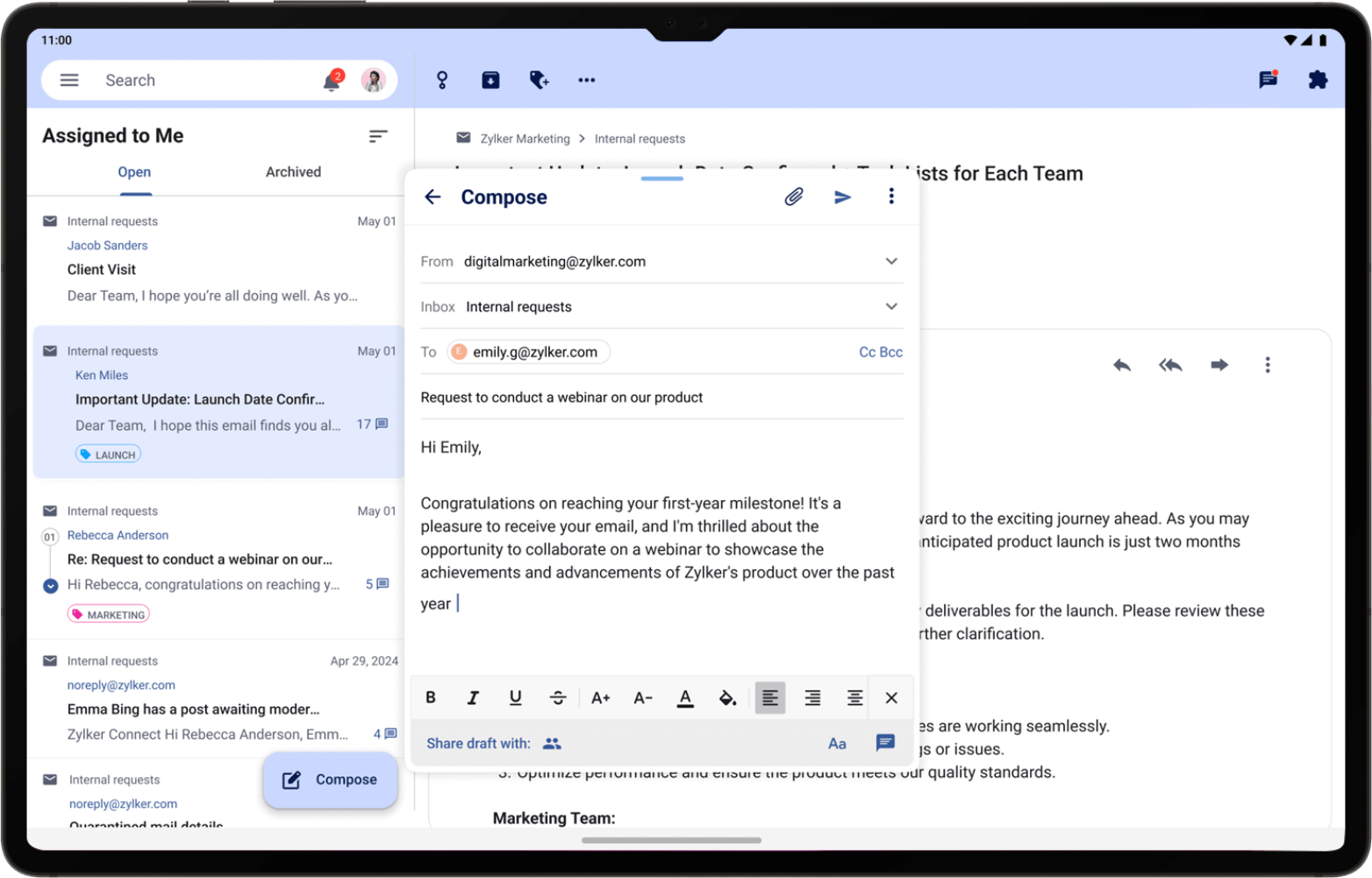Align text right
The image size is (1372, 878).
coord(813,698)
